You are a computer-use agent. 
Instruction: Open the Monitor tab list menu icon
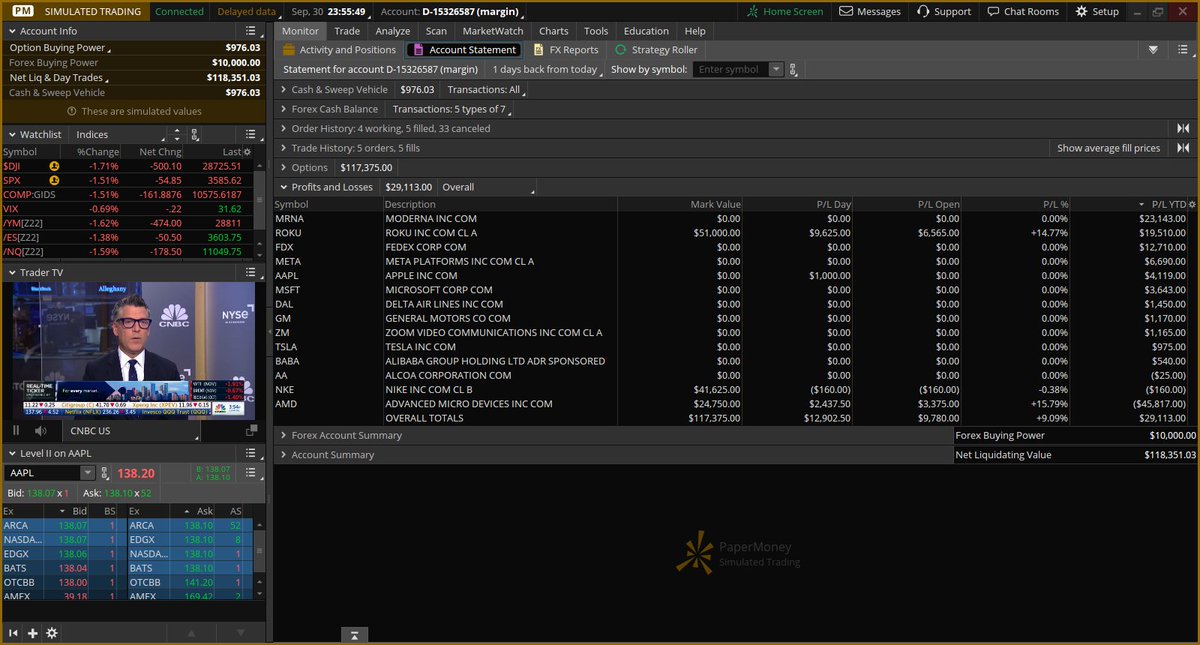pyautogui.click(x=1185, y=50)
